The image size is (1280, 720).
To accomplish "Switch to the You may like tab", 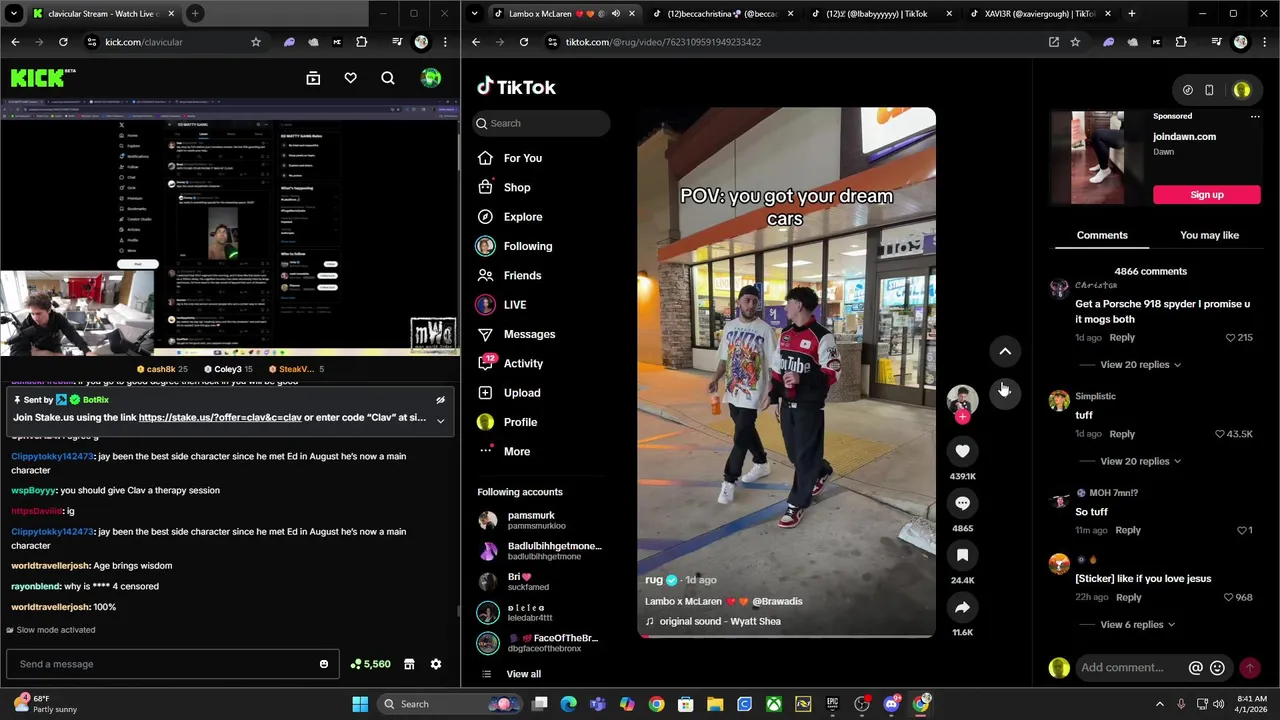I will point(1209,235).
